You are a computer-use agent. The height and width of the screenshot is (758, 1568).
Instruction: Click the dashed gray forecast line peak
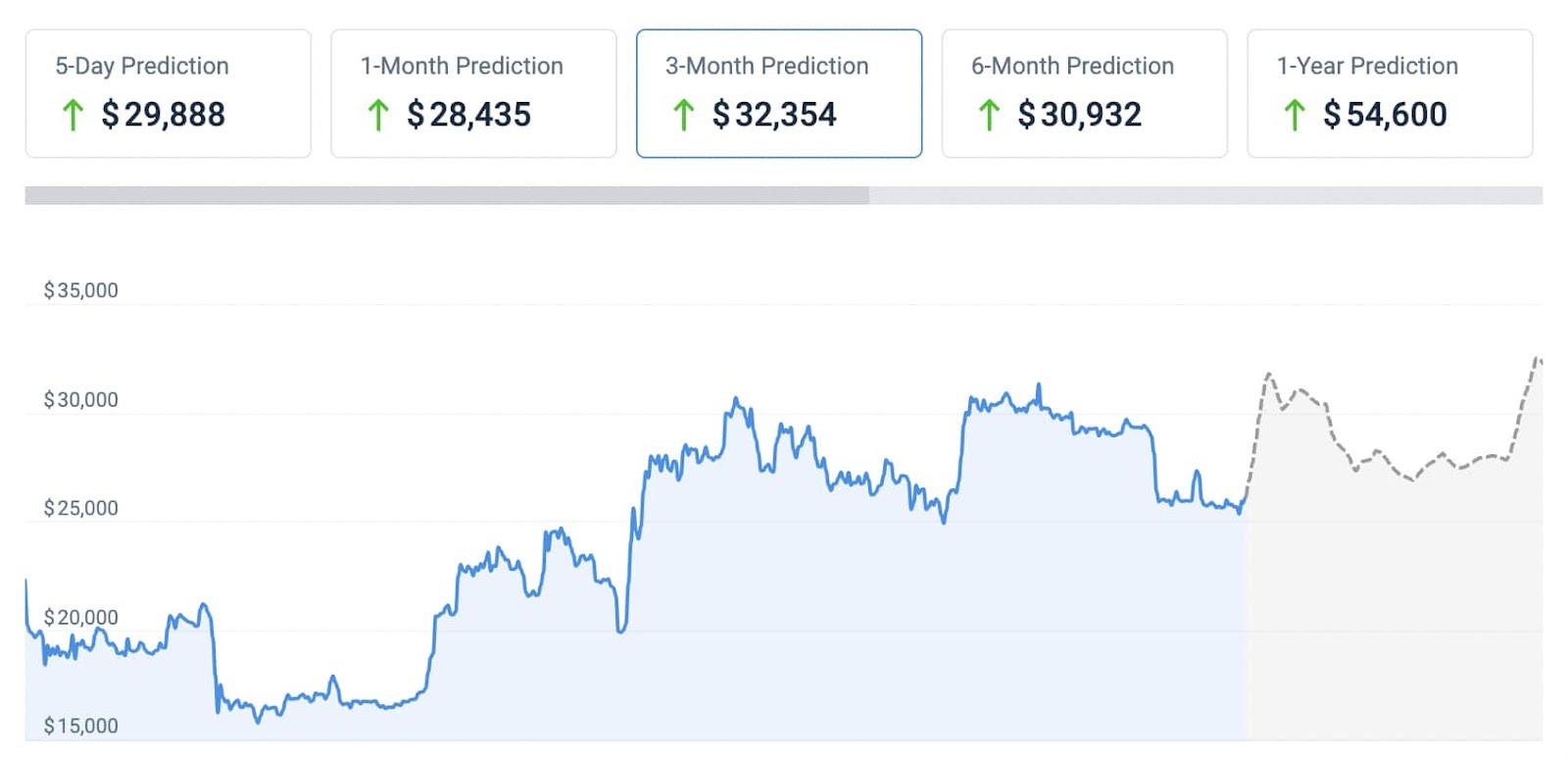tap(1537, 360)
